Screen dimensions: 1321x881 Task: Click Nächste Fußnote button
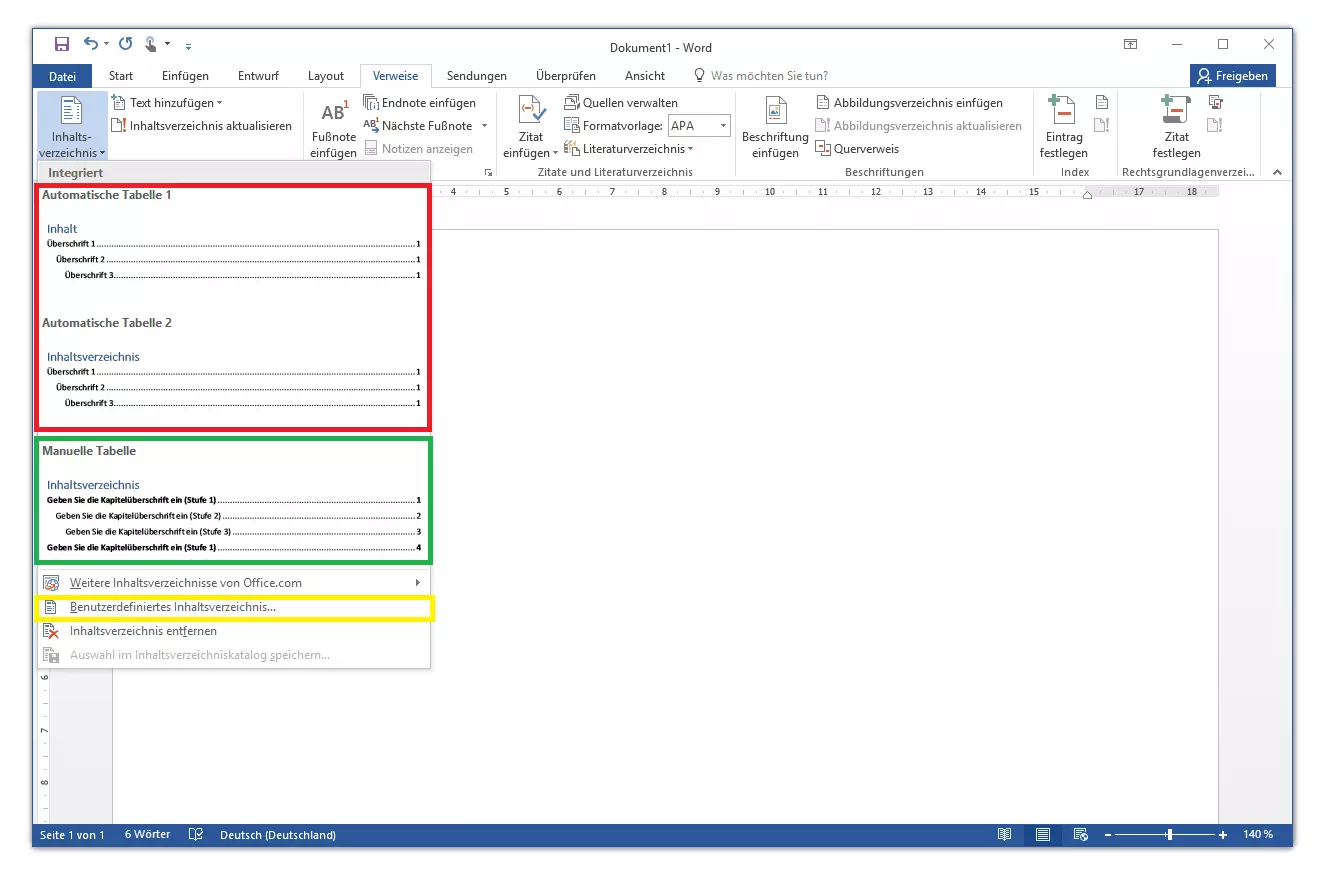(x=418, y=126)
